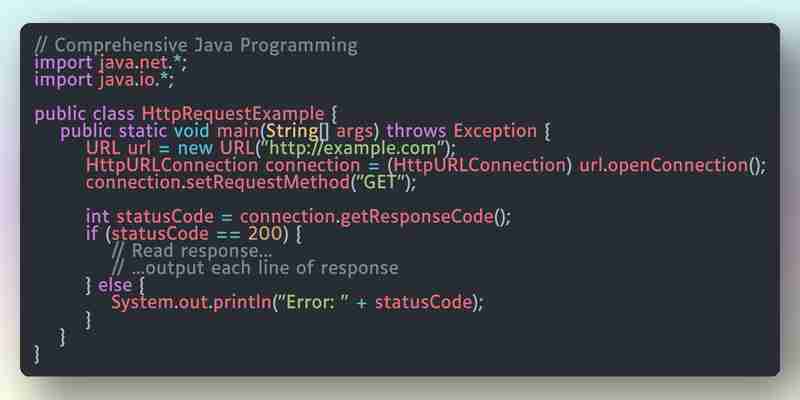The image size is (800, 400).
Task: Click 'getResponseCode' method call
Action: 416,217
